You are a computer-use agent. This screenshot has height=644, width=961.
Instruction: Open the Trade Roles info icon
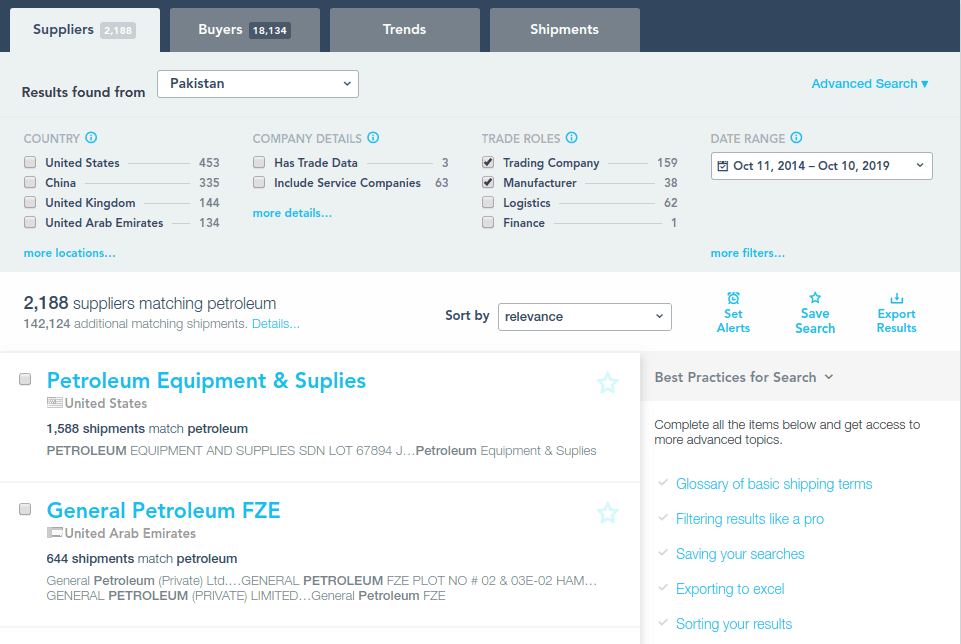570,138
